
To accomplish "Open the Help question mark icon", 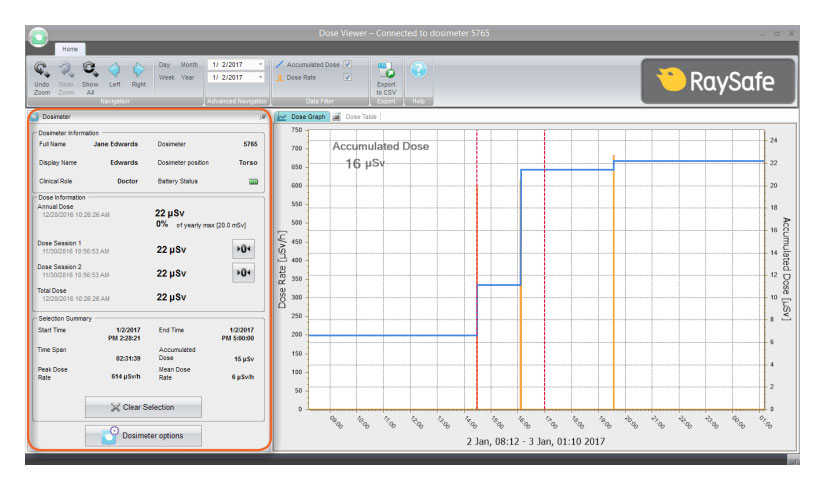I will click(418, 69).
